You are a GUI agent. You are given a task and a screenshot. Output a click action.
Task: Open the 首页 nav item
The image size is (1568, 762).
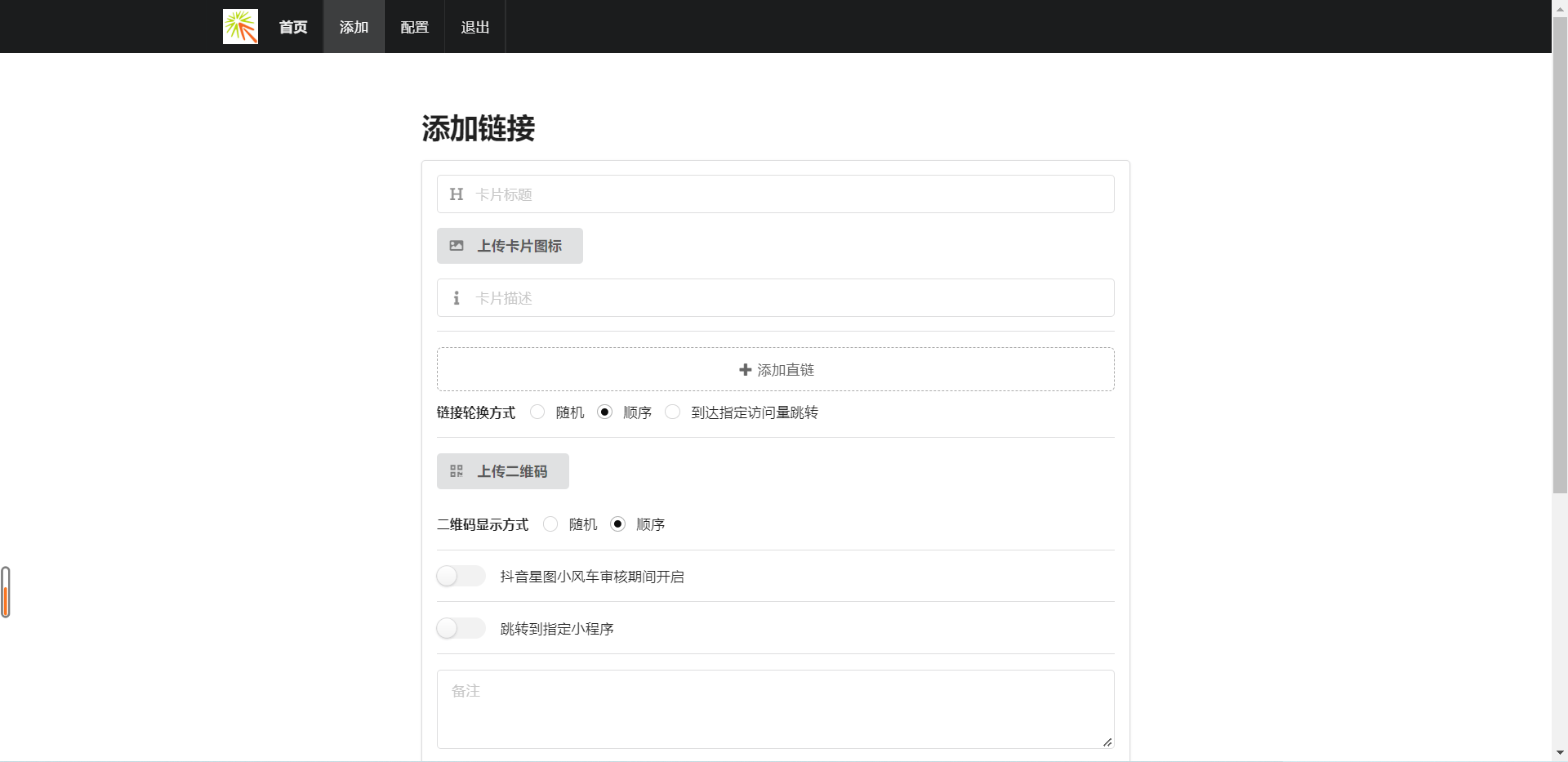pyautogui.click(x=293, y=27)
